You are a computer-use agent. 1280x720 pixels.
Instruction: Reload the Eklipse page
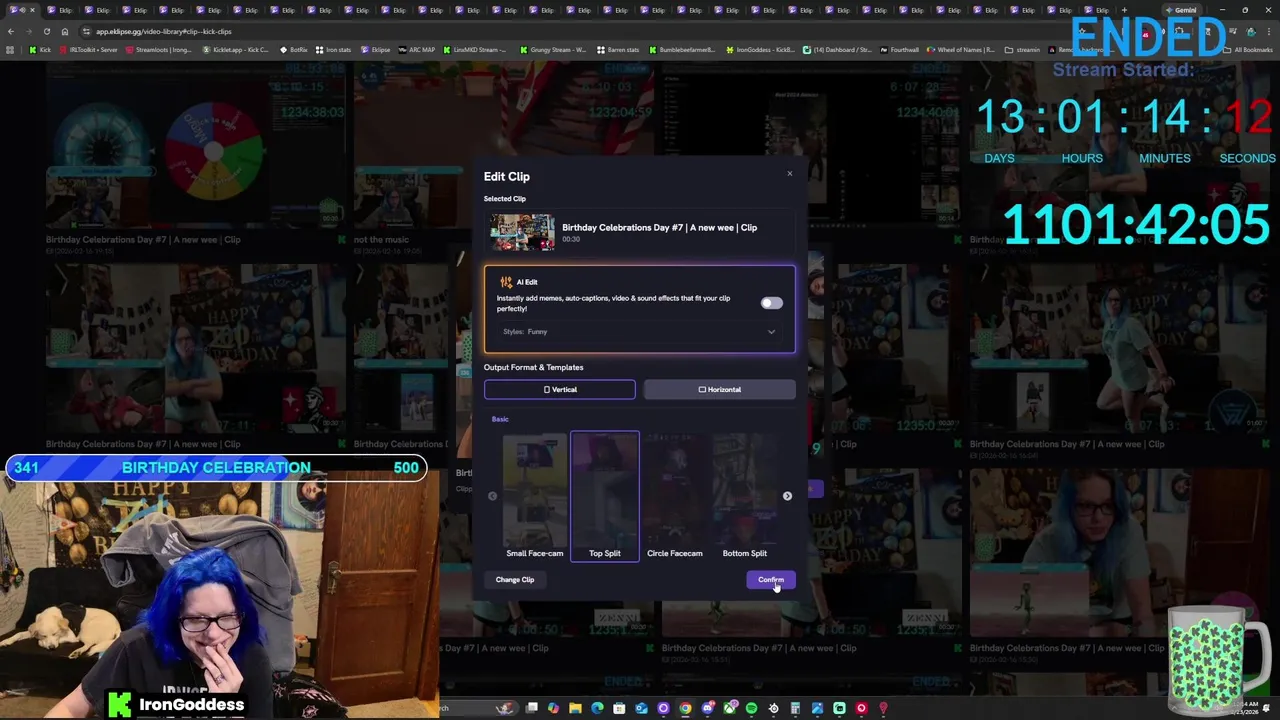46,32
